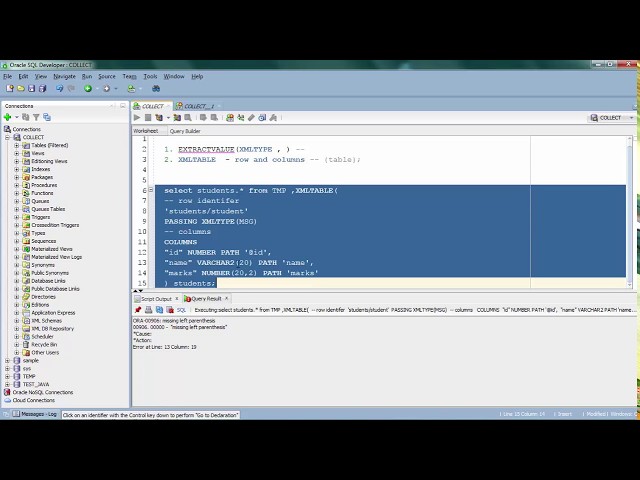Select the Materialized View Logs tree item
This screenshot has width=640, height=480.
click(56, 257)
